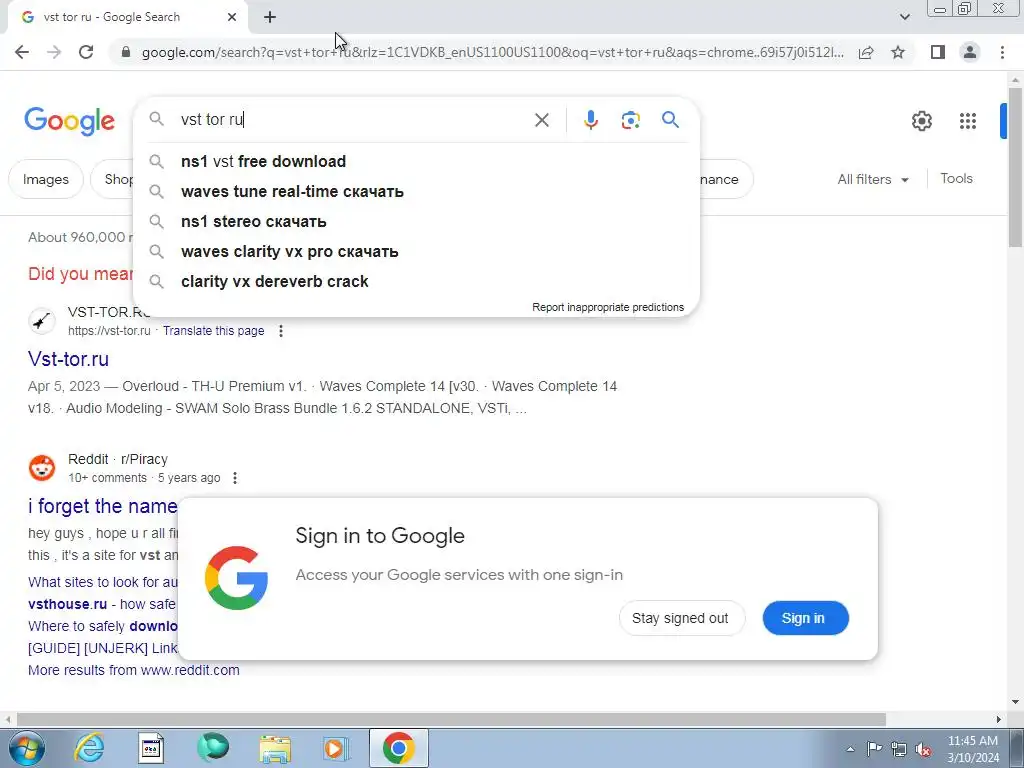The width and height of the screenshot is (1024, 768).
Task: Open Google quick settings gear
Action: coord(921,121)
